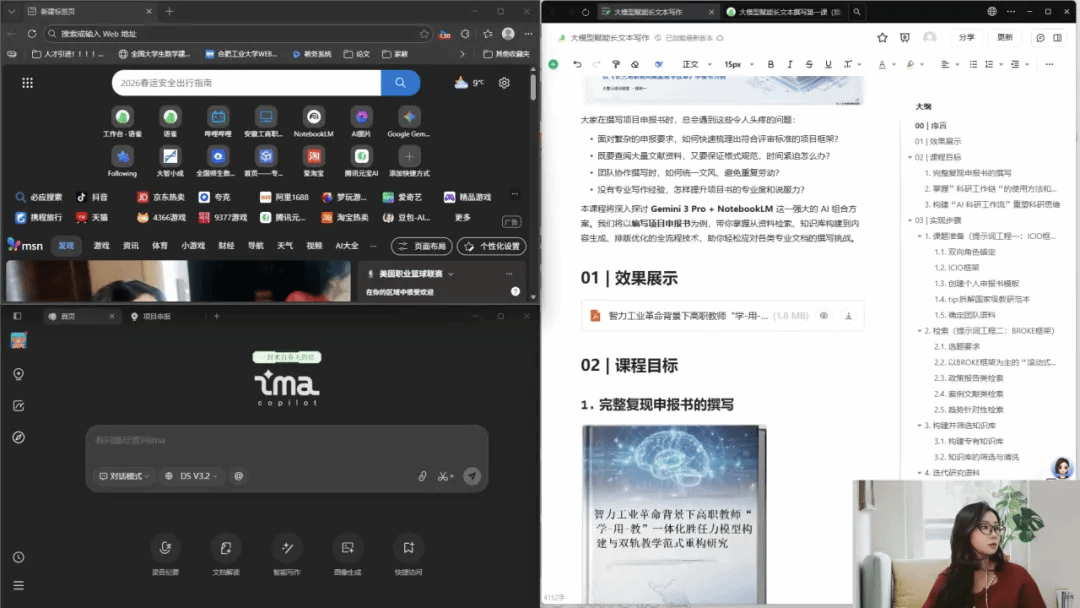
Task: Click the 分享 share button
Action: pos(966,37)
